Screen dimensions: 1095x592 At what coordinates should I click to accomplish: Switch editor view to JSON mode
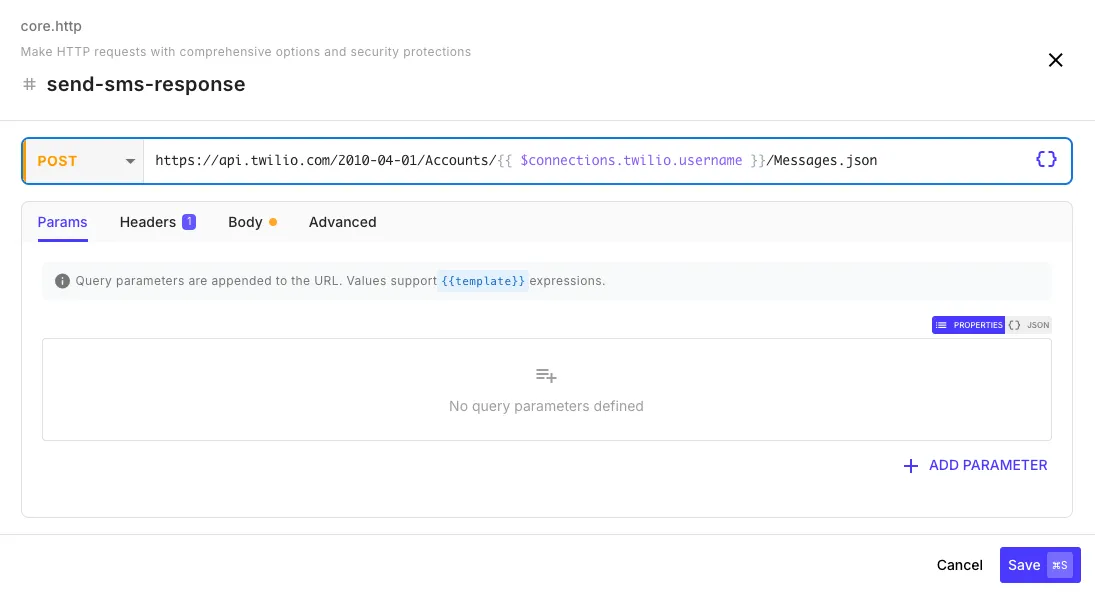pos(1029,325)
